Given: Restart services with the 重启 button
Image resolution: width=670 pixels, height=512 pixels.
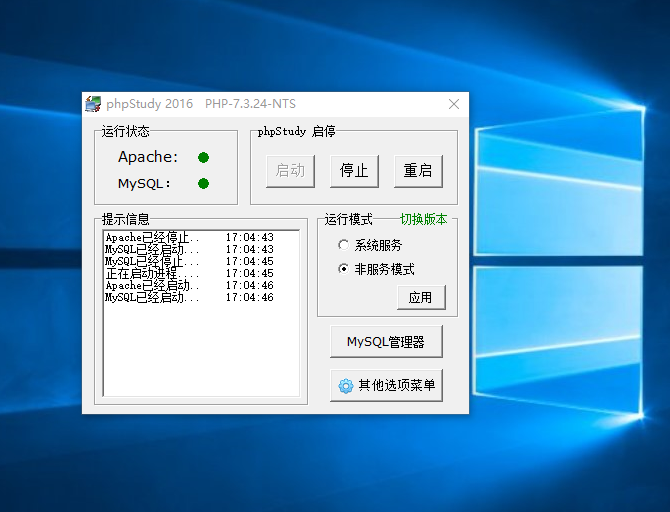Looking at the screenshot, I should tap(418, 171).
